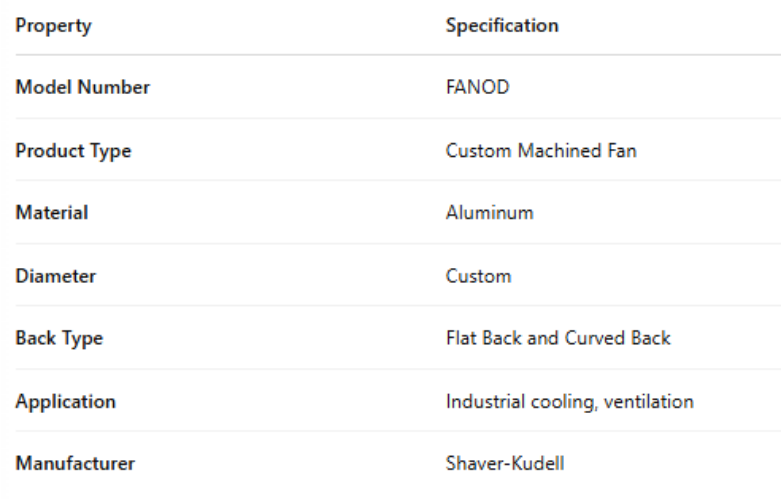Click the Custom diameter value
This screenshot has width=781, height=500.
(478, 276)
